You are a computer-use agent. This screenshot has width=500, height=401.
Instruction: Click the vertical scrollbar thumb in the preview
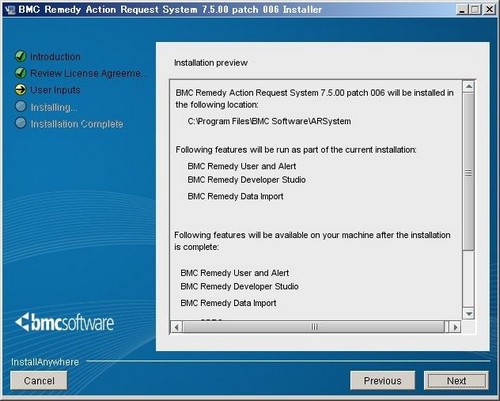click(x=469, y=172)
